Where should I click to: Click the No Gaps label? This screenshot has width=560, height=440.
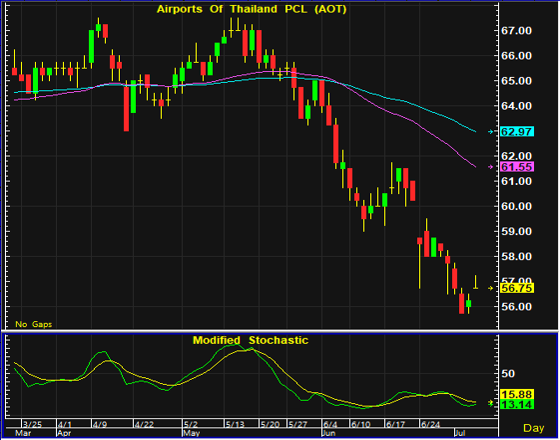point(34,324)
